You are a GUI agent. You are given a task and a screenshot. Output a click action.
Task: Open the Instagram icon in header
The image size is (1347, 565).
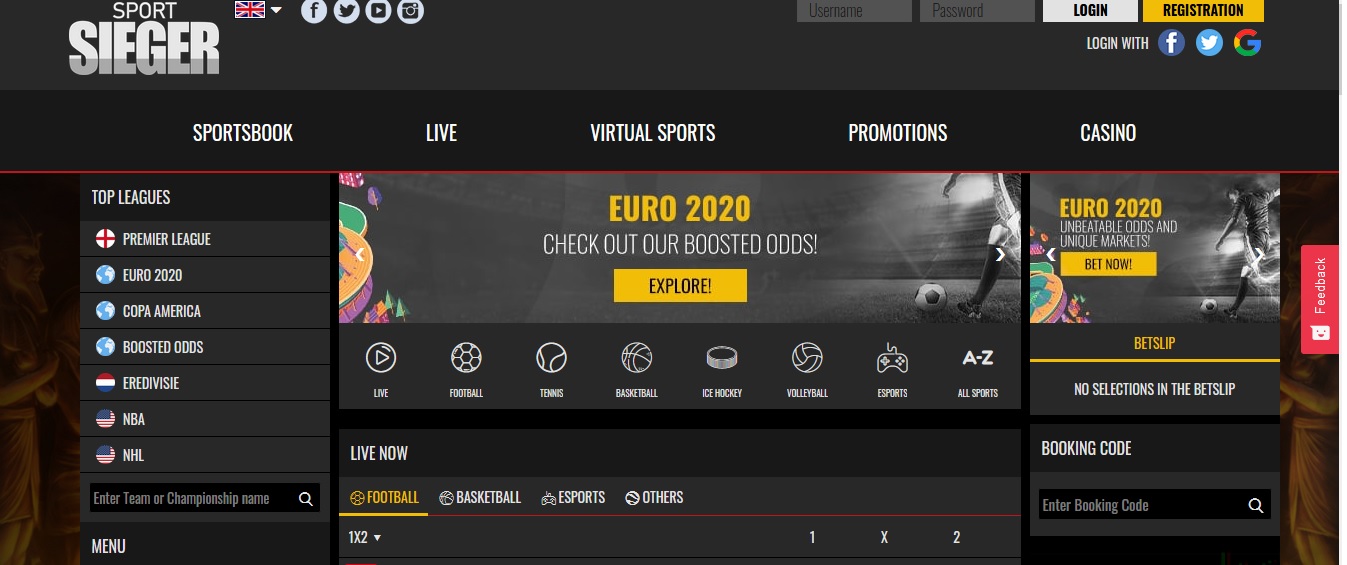pos(410,11)
